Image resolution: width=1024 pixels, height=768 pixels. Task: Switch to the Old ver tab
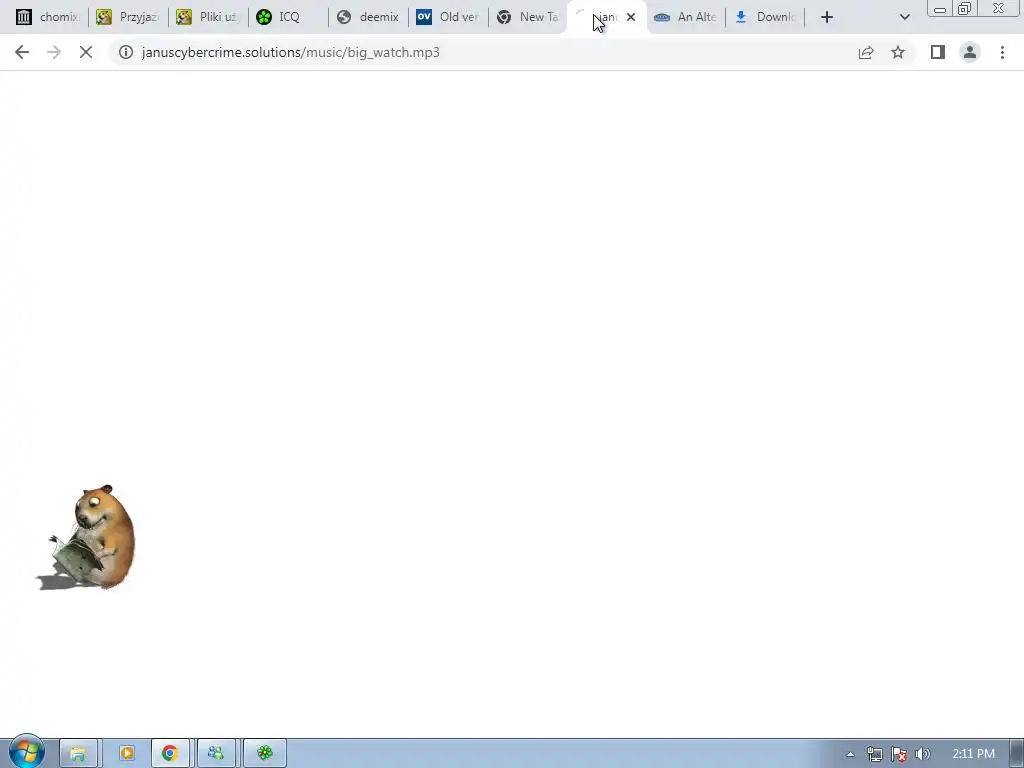pyautogui.click(x=448, y=17)
